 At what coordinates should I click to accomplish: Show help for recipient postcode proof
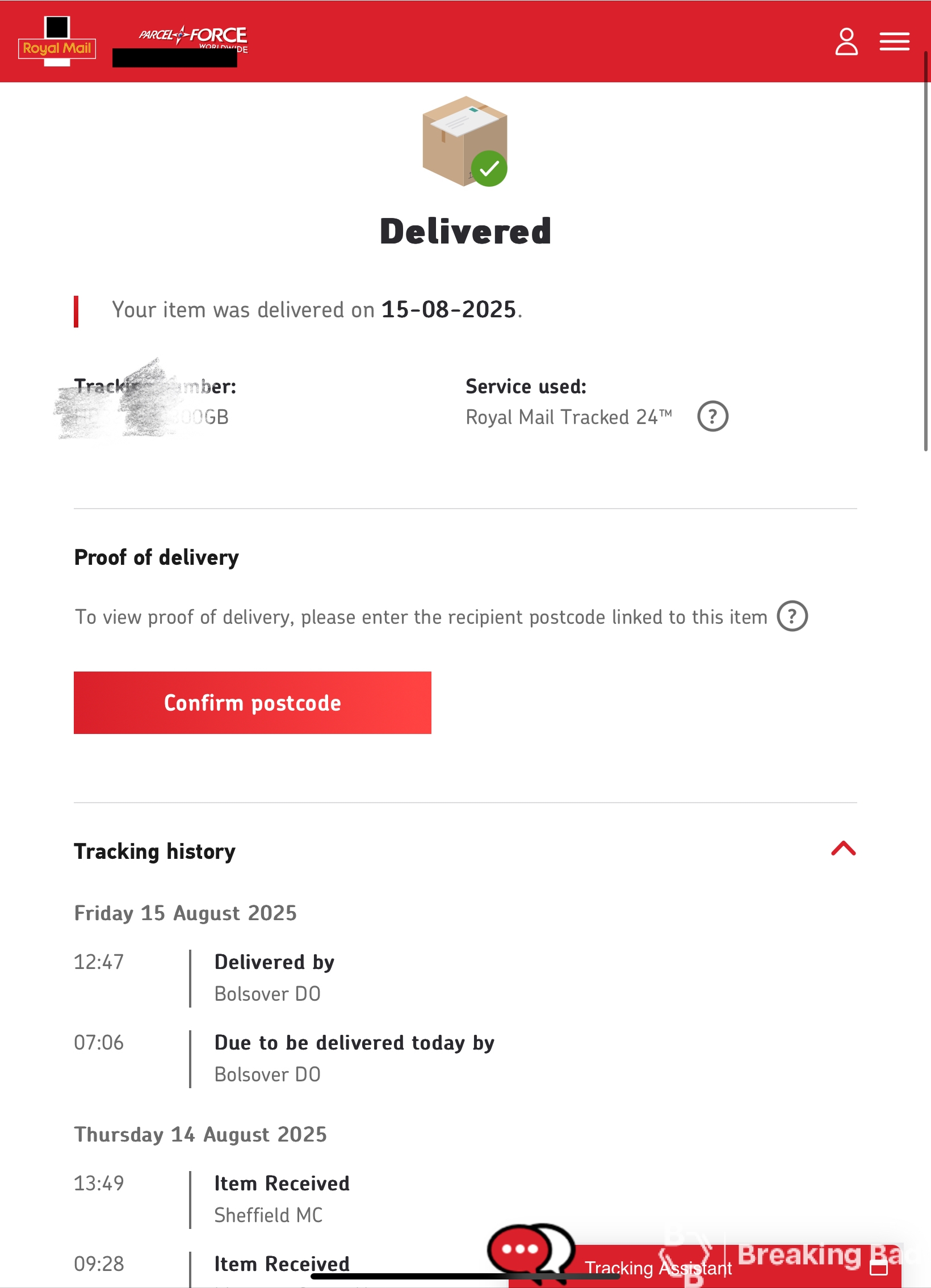click(x=792, y=616)
